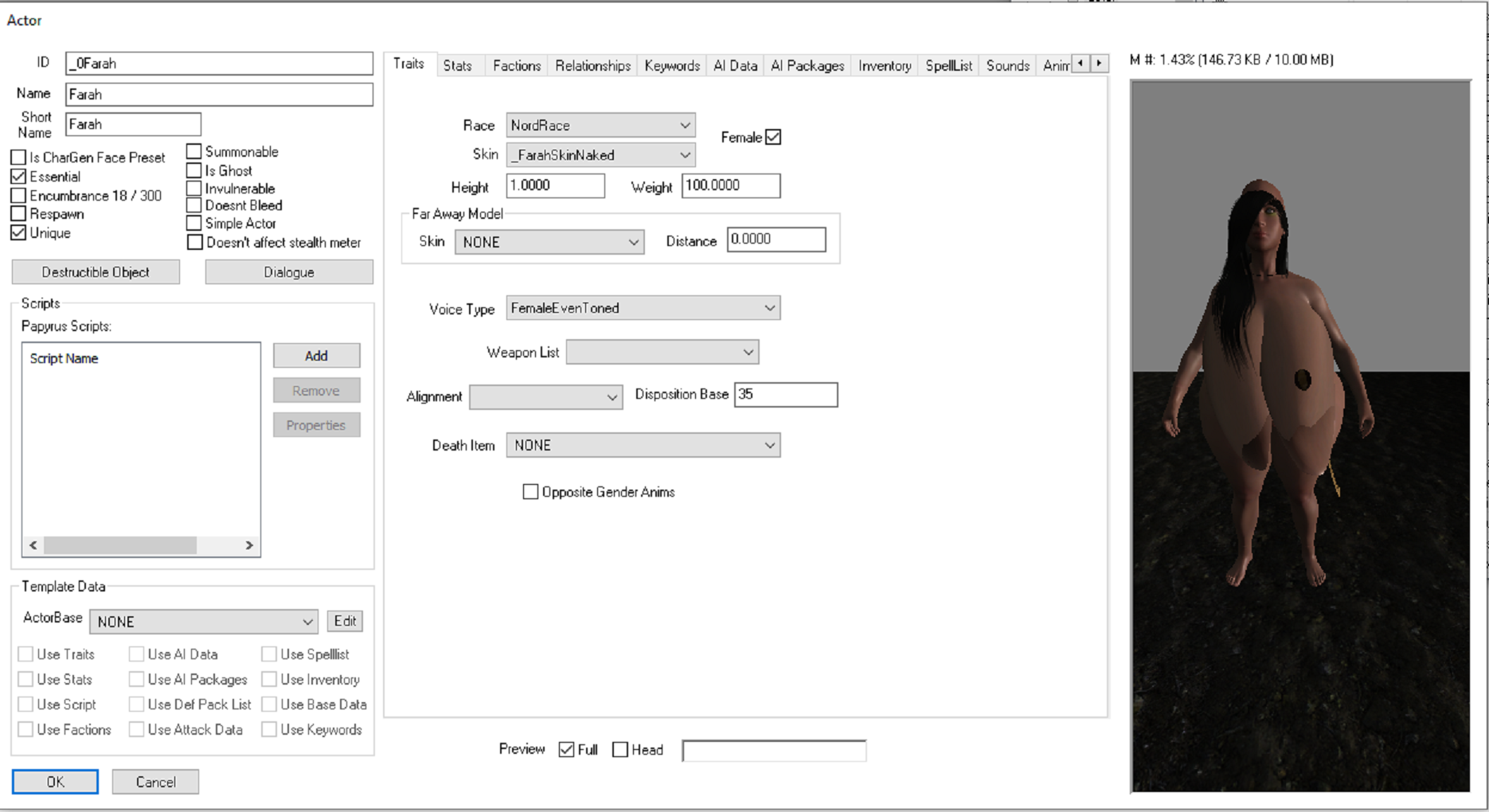
Task: Open Far Away Model Skin dropdown
Action: pyautogui.click(x=549, y=242)
